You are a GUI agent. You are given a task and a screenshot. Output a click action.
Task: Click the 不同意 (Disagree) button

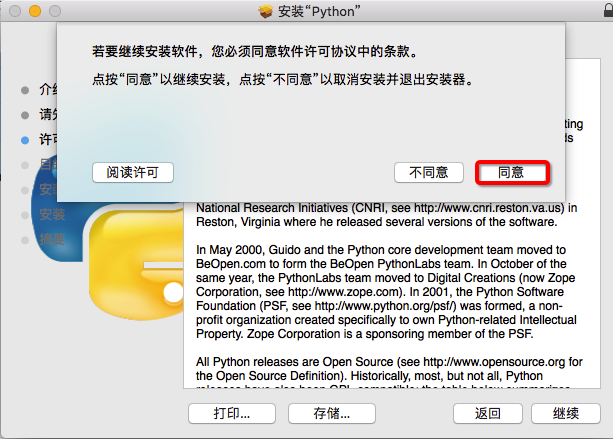coord(429,172)
